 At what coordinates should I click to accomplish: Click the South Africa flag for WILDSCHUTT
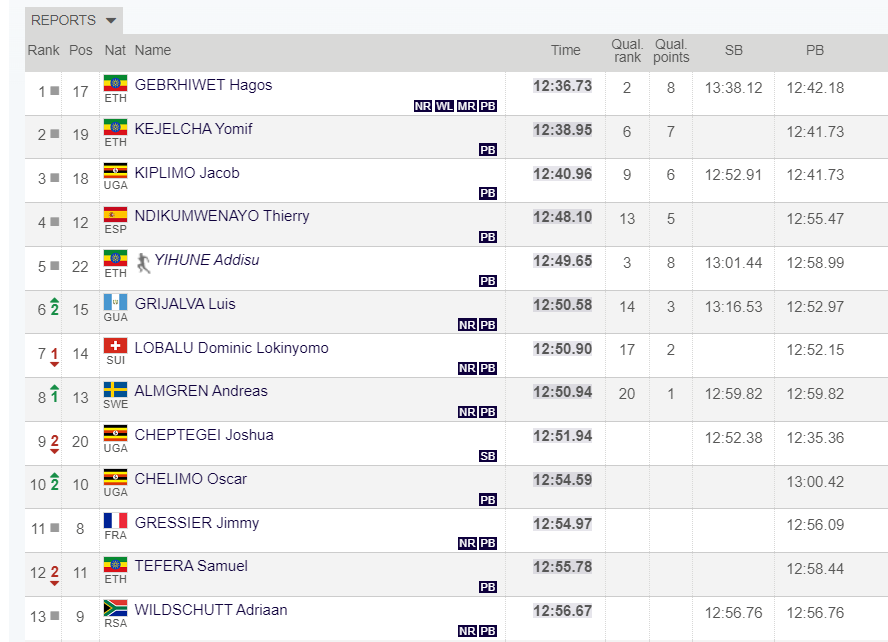[x=116, y=608]
